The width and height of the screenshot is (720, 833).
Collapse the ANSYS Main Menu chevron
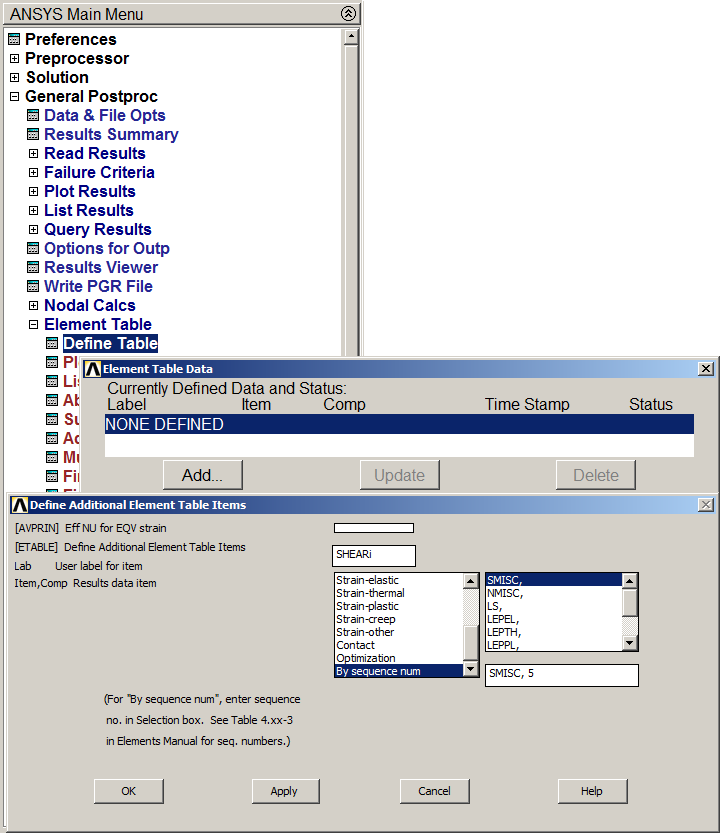tap(347, 14)
